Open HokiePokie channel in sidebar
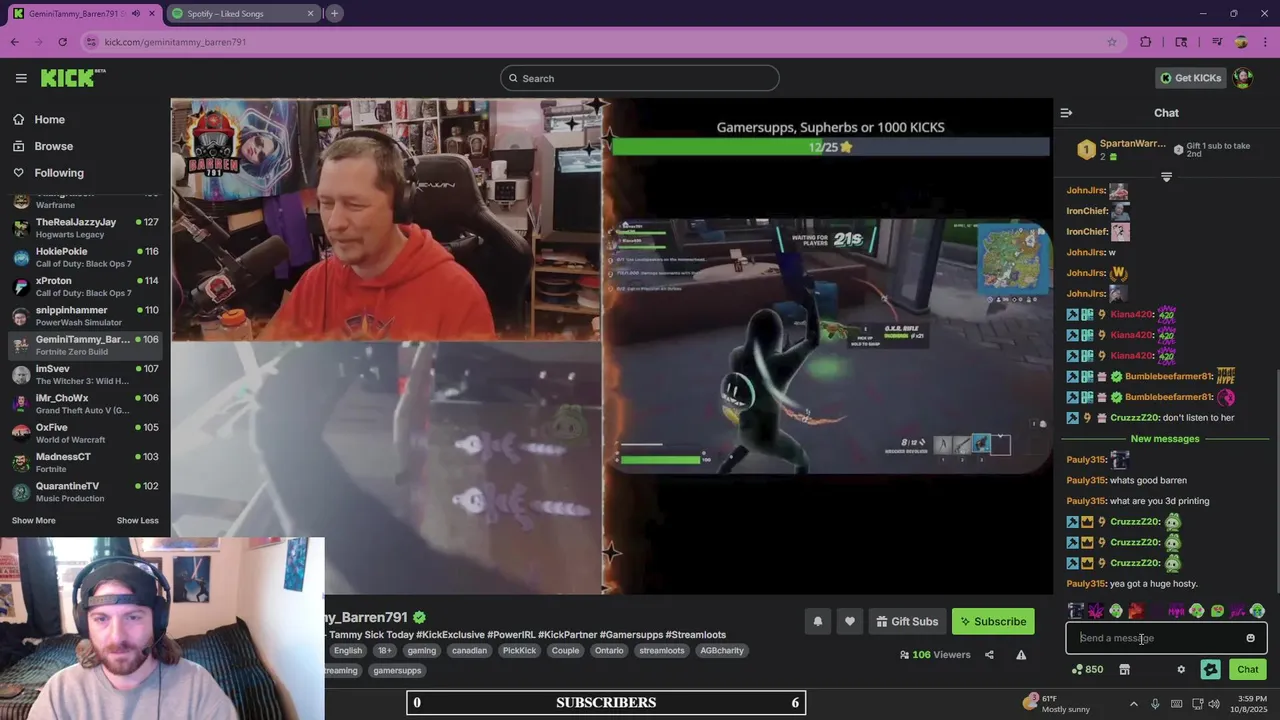 pos(85,257)
